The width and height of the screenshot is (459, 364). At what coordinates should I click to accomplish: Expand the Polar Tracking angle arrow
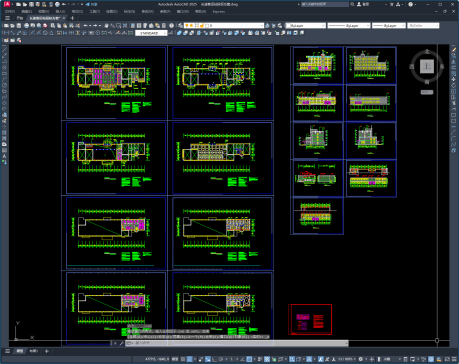click(x=227, y=359)
